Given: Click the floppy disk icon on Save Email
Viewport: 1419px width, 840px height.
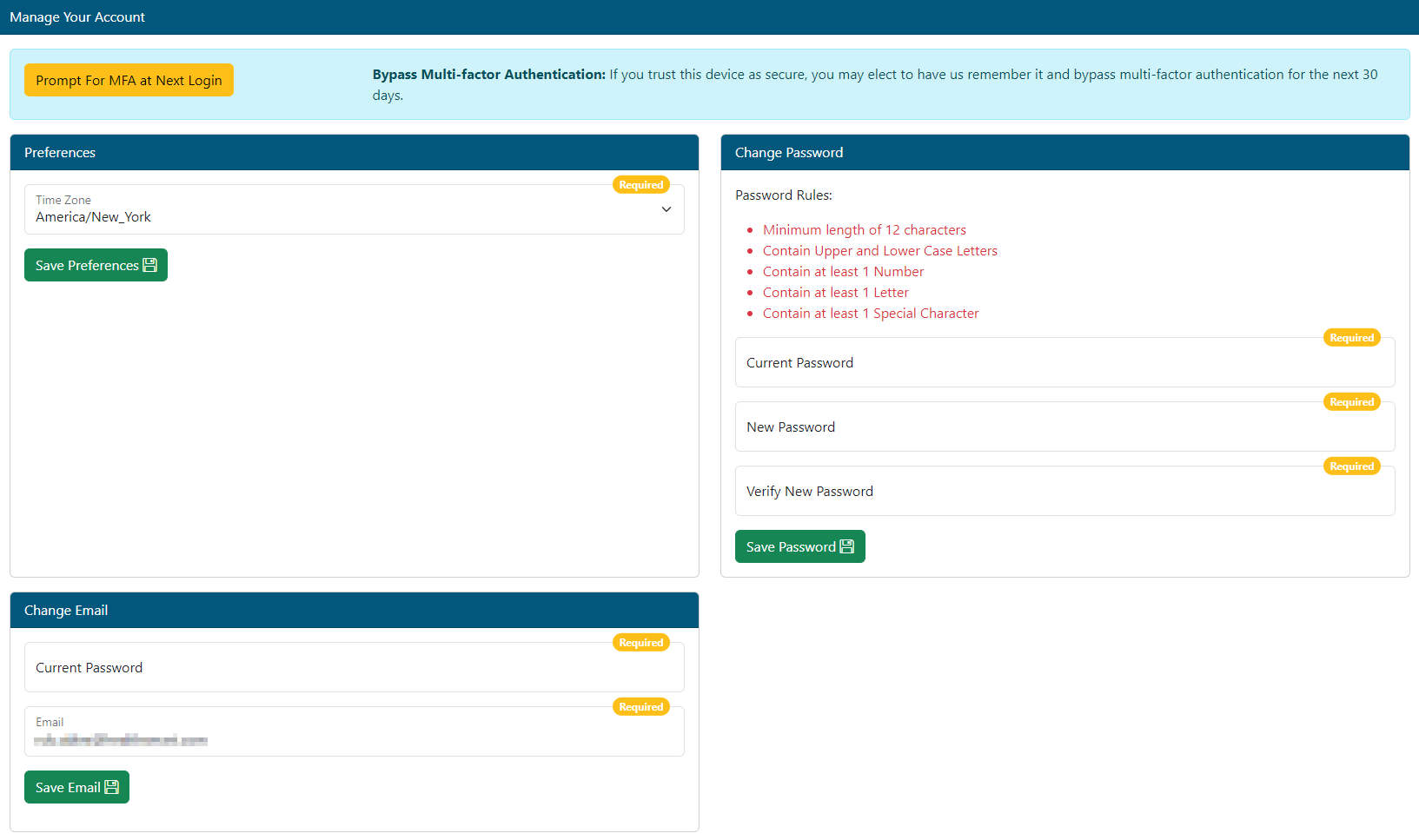Looking at the screenshot, I should pyautogui.click(x=111, y=787).
